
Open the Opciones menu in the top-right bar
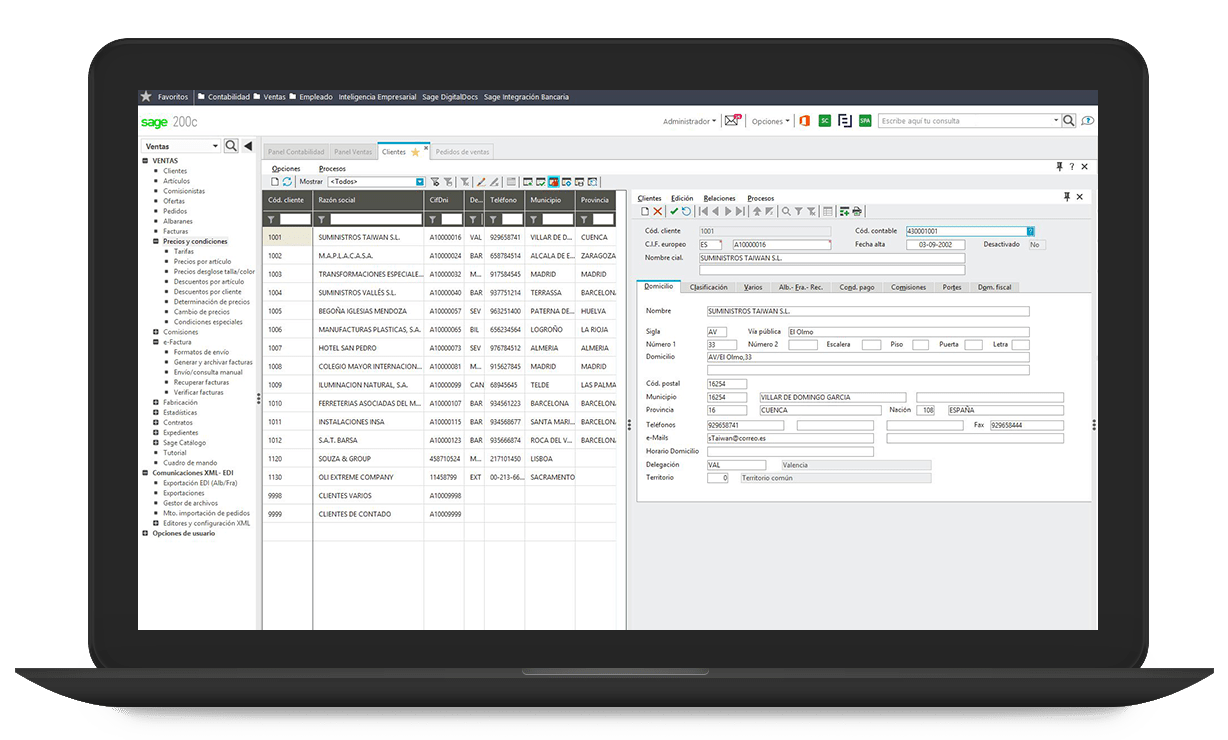768,121
